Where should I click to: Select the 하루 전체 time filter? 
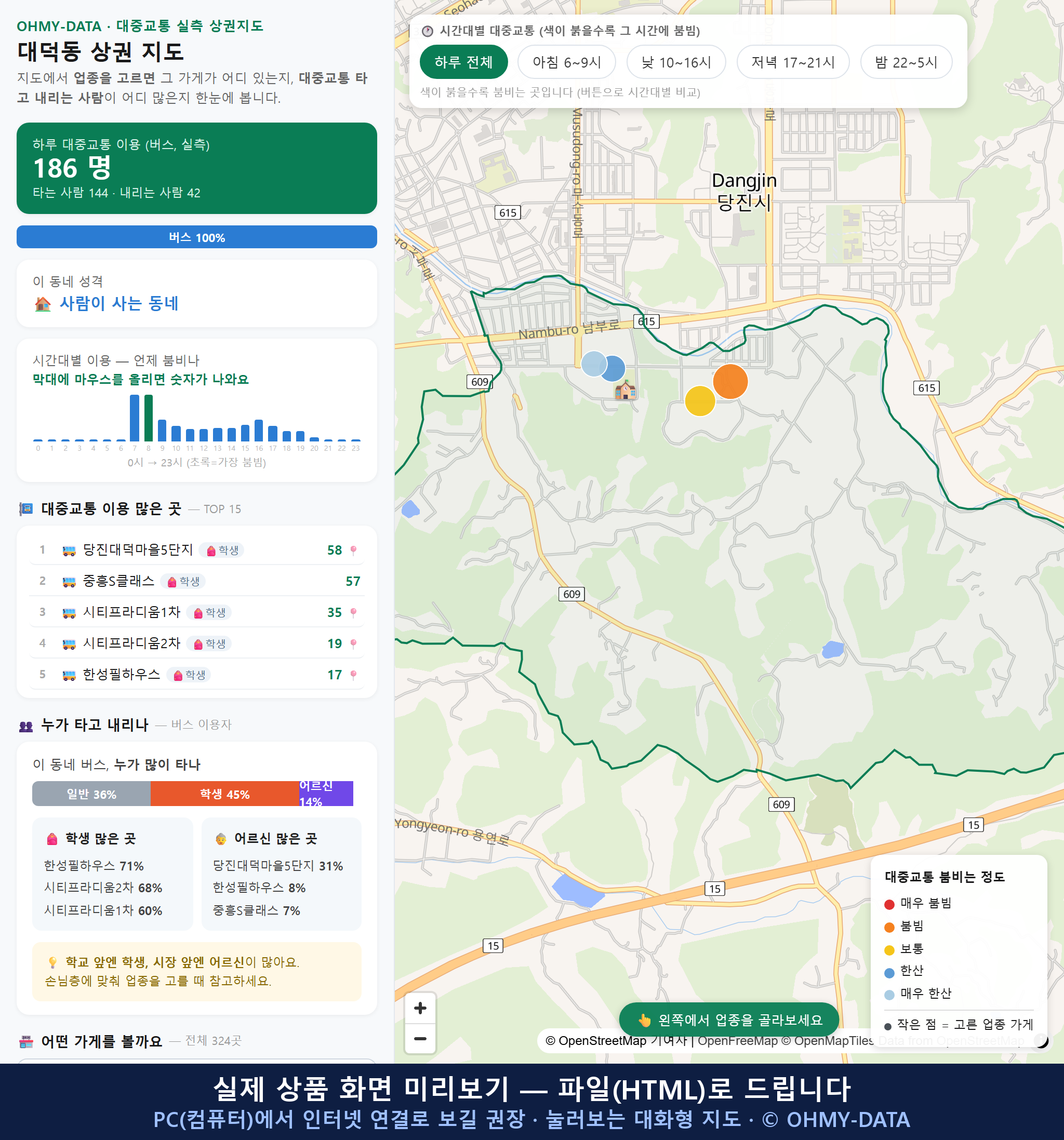click(x=463, y=62)
